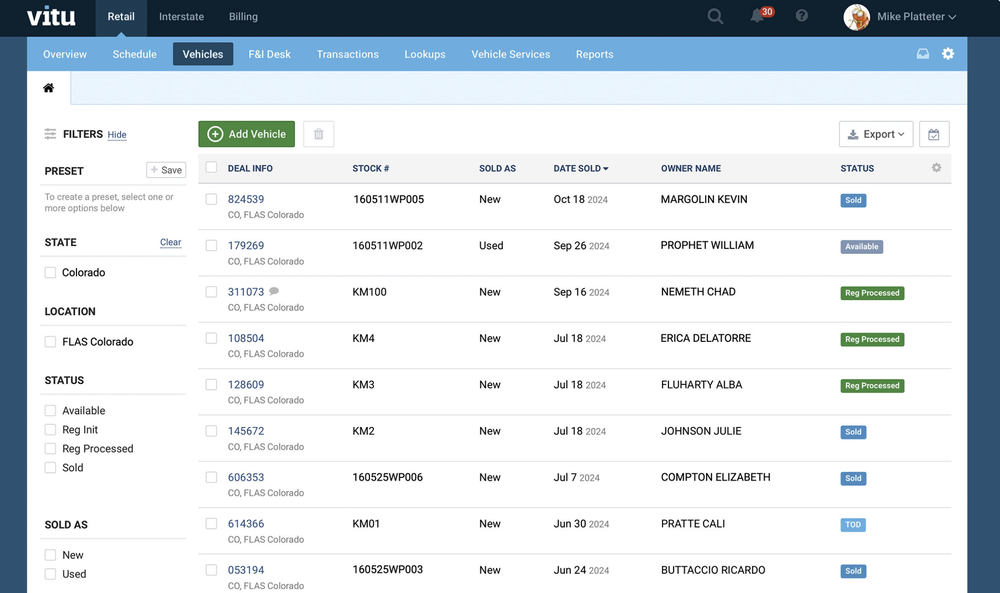Open the column settings gear in the table header
Screen dimensions: 1000x593
935,168
